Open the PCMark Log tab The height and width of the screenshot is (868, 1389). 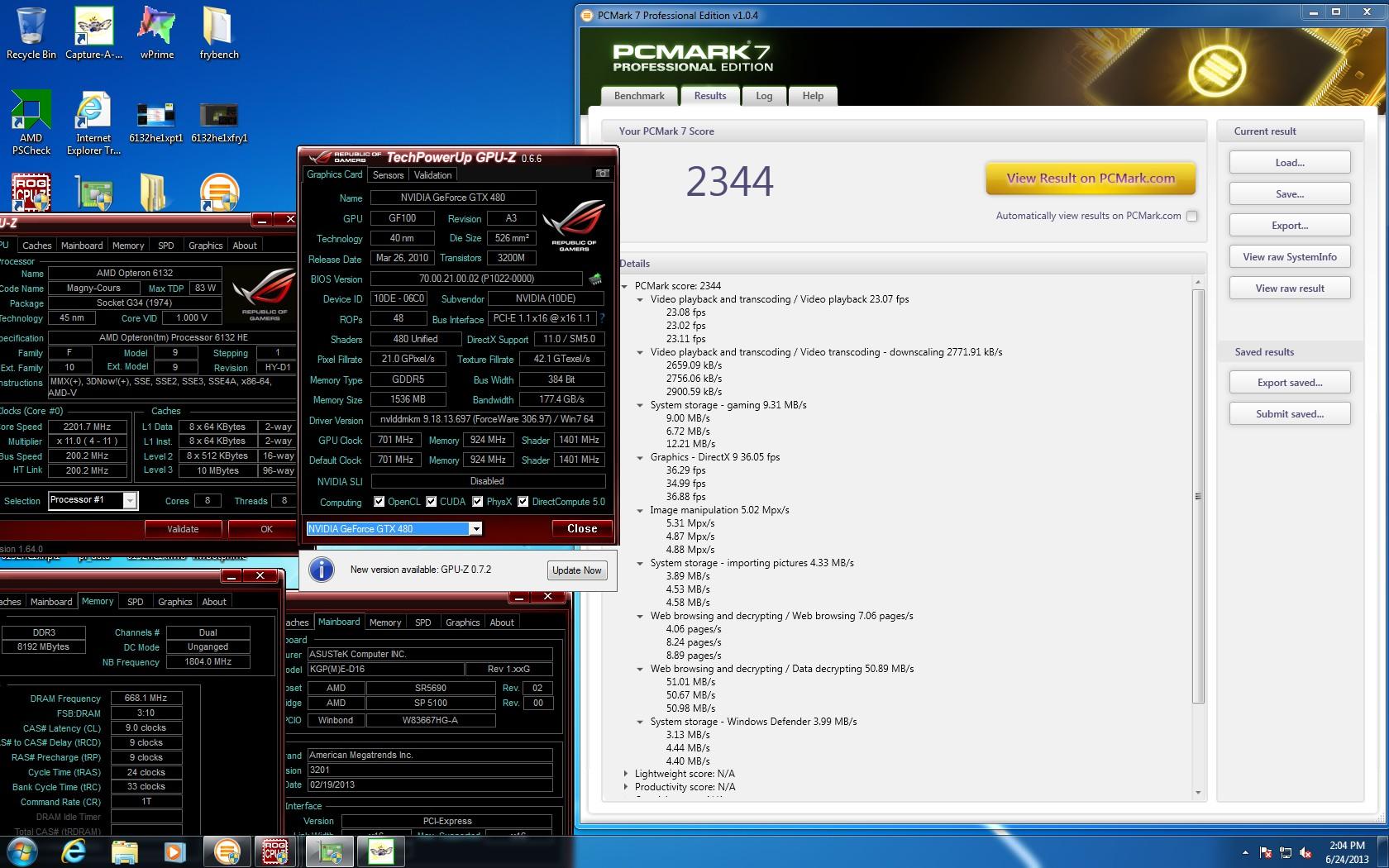764,96
